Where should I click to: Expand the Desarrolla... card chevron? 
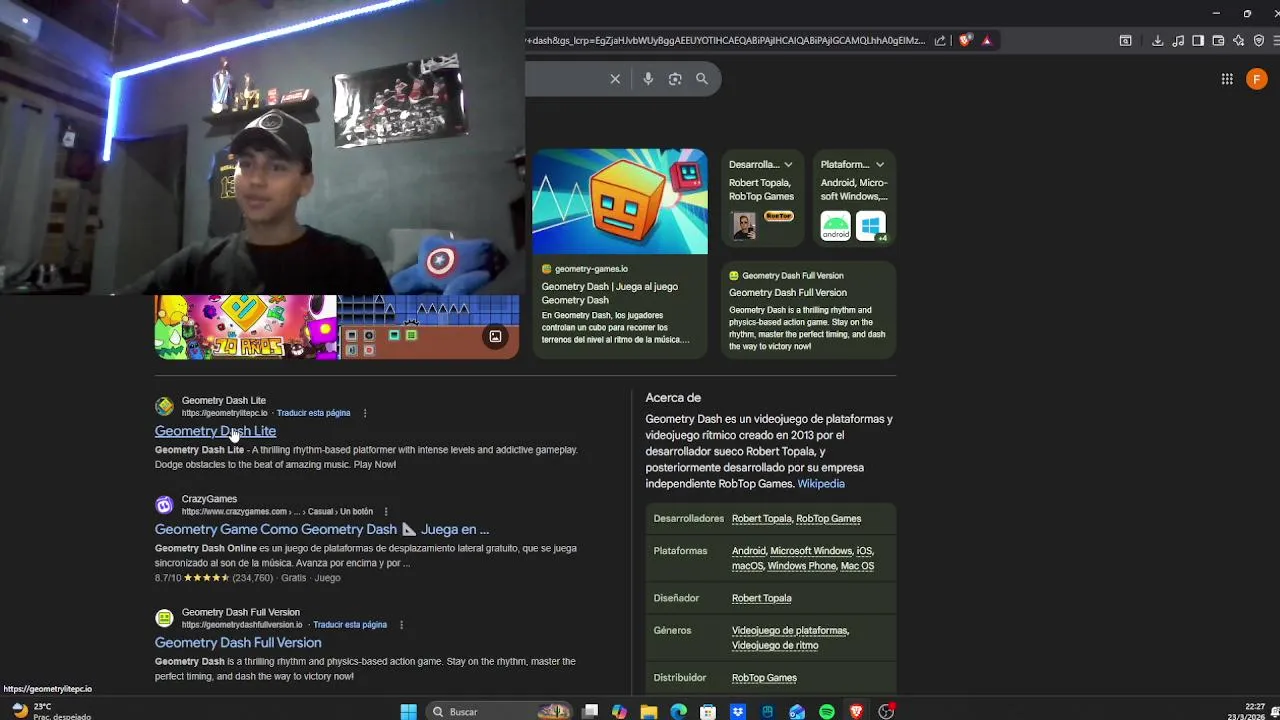pyautogui.click(x=788, y=165)
